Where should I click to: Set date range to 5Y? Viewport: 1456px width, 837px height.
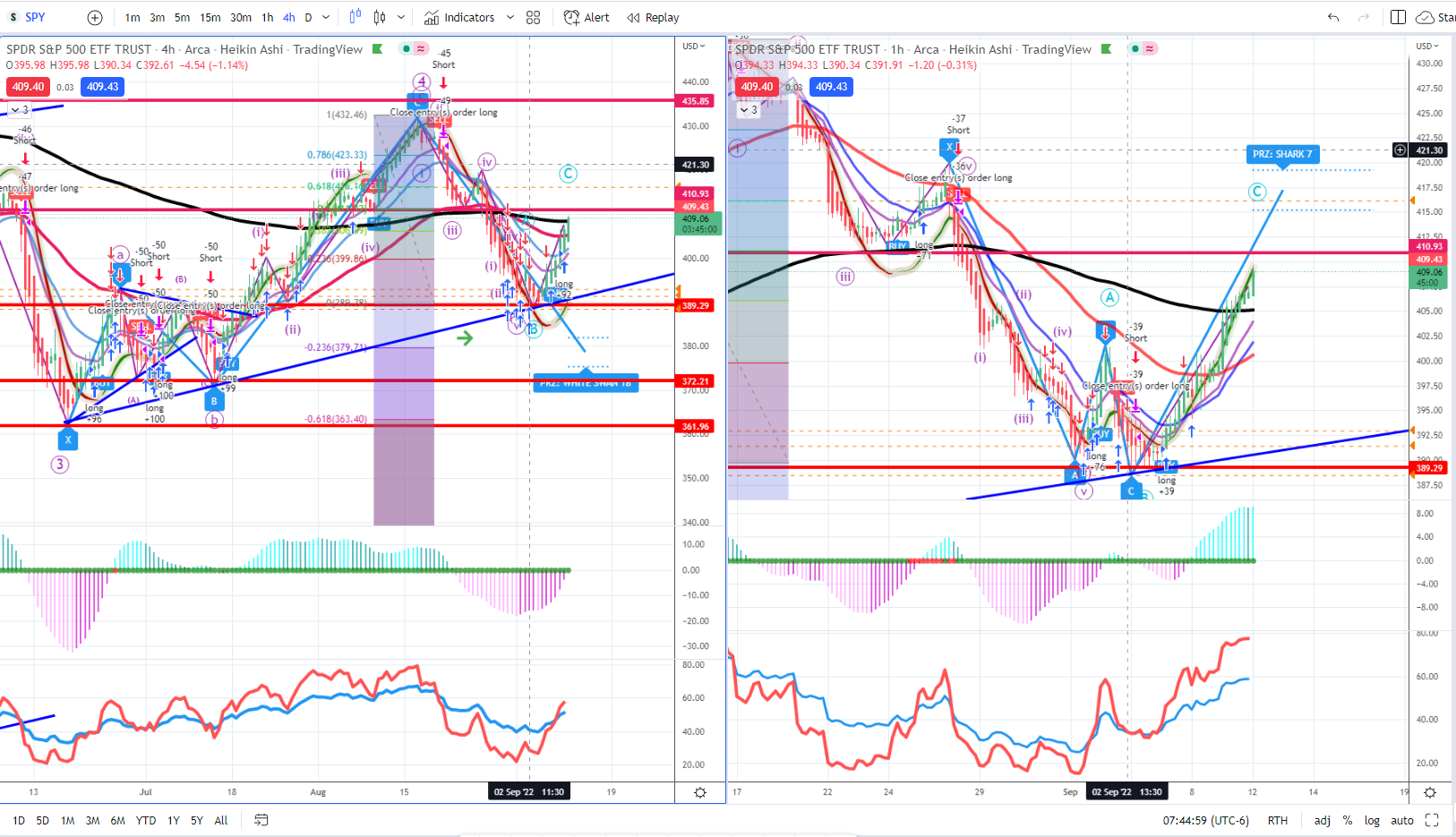coord(197,820)
